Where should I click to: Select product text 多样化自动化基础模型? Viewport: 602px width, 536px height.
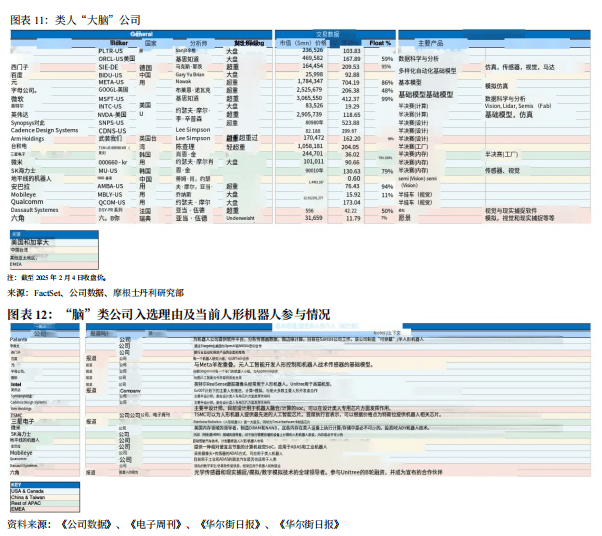pyautogui.click(x=427, y=71)
